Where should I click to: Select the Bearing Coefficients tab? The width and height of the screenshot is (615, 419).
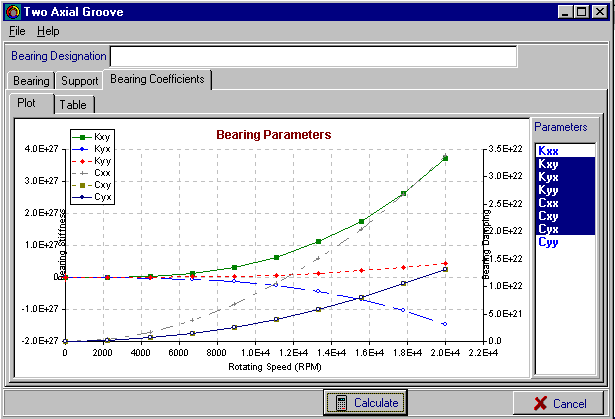point(157,79)
